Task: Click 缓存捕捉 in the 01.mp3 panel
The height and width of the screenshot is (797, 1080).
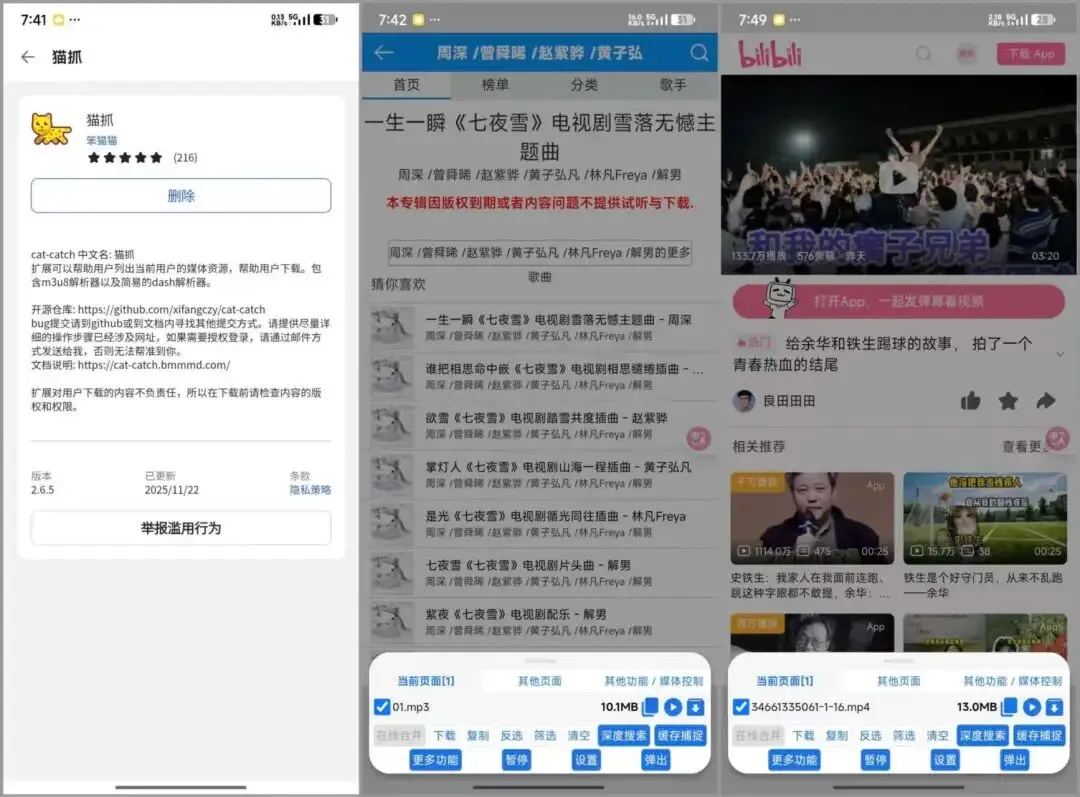Action: [x=681, y=736]
